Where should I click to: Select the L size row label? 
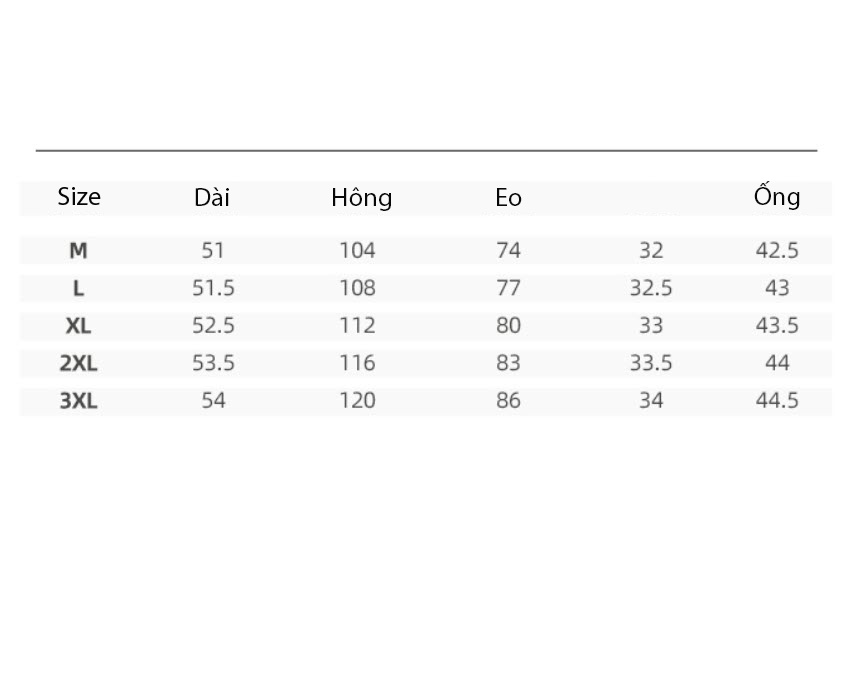(x=78, y=288)
